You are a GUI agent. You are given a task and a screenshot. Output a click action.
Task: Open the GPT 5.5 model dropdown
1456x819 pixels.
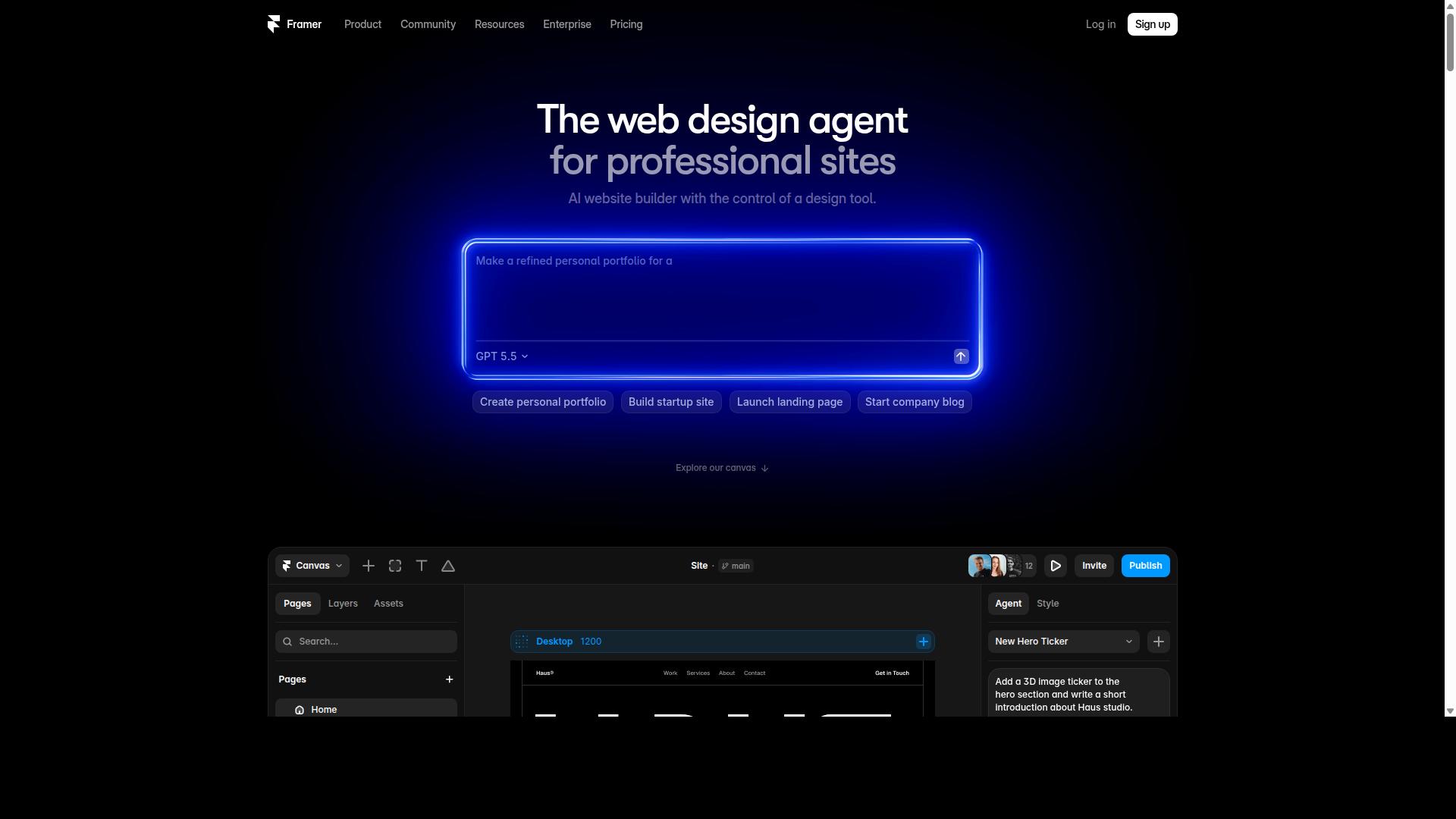coord(502,356)
